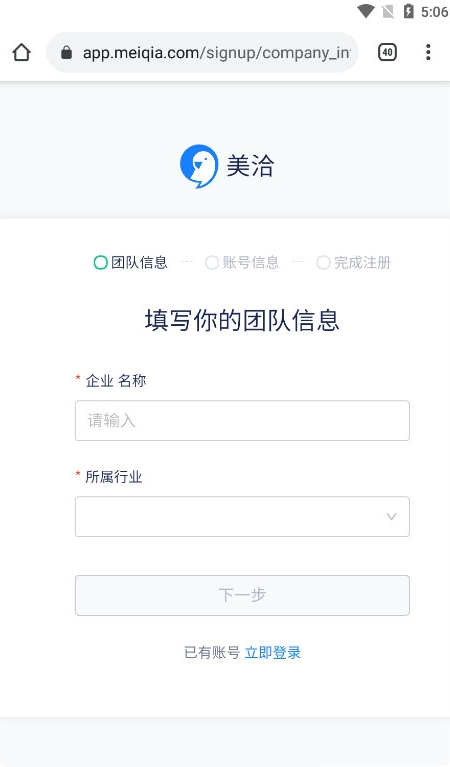Tap the browser home icon

[x=22, y=52]
